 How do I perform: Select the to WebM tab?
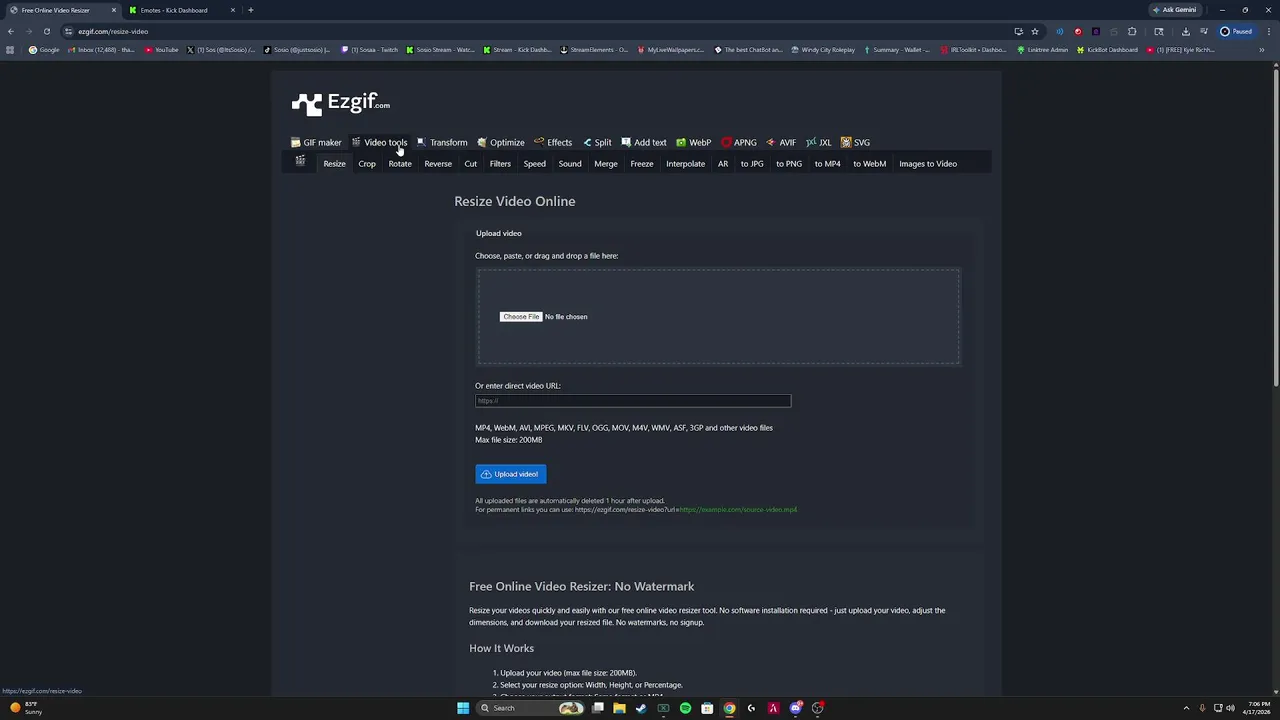pos(870,164)
